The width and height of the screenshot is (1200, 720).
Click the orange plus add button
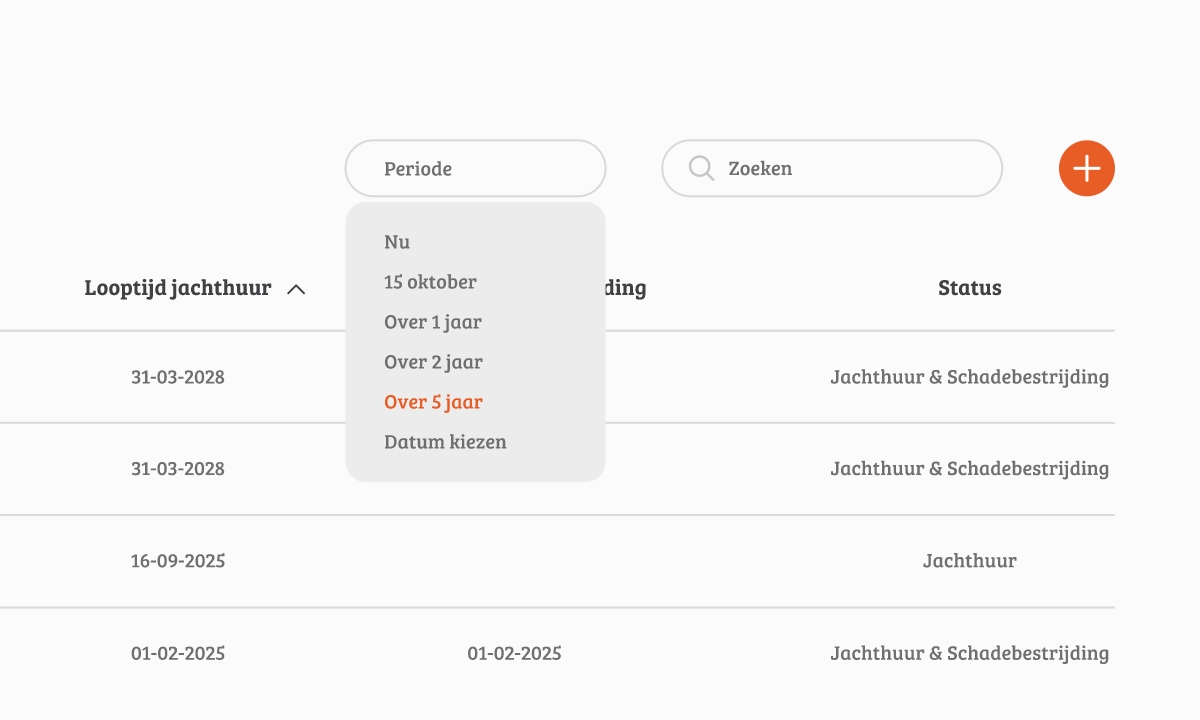click(1087, 168)
